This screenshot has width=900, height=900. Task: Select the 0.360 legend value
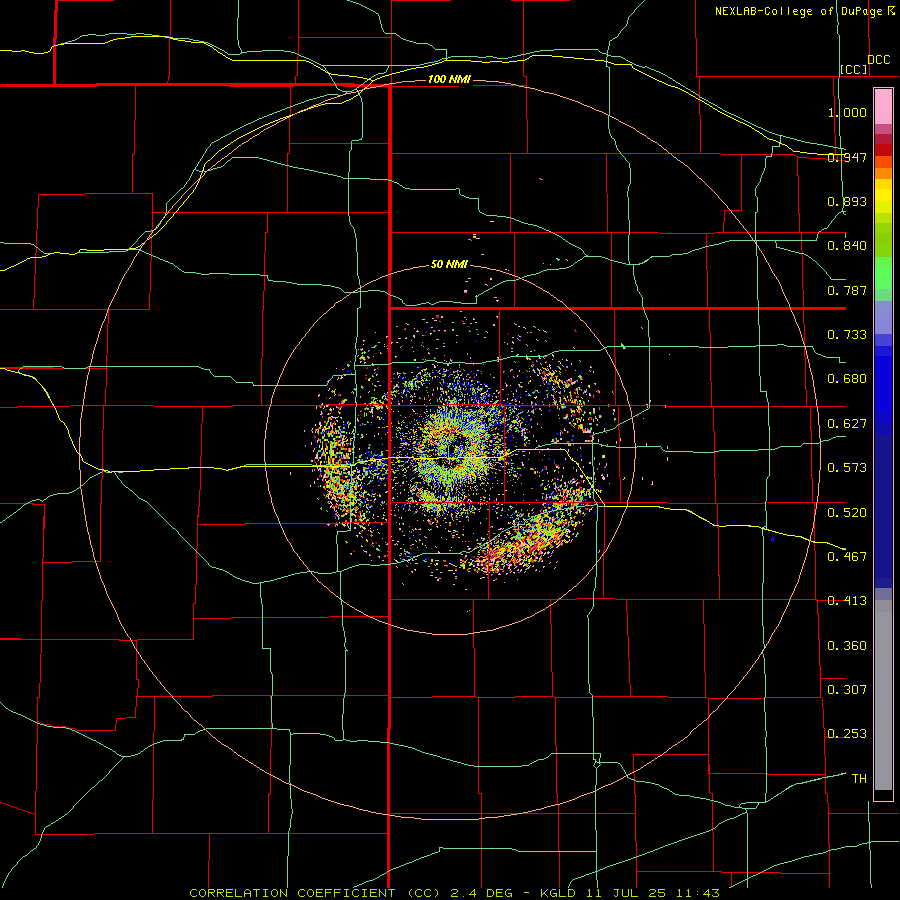pyautogui.click(x=847, y=646)
